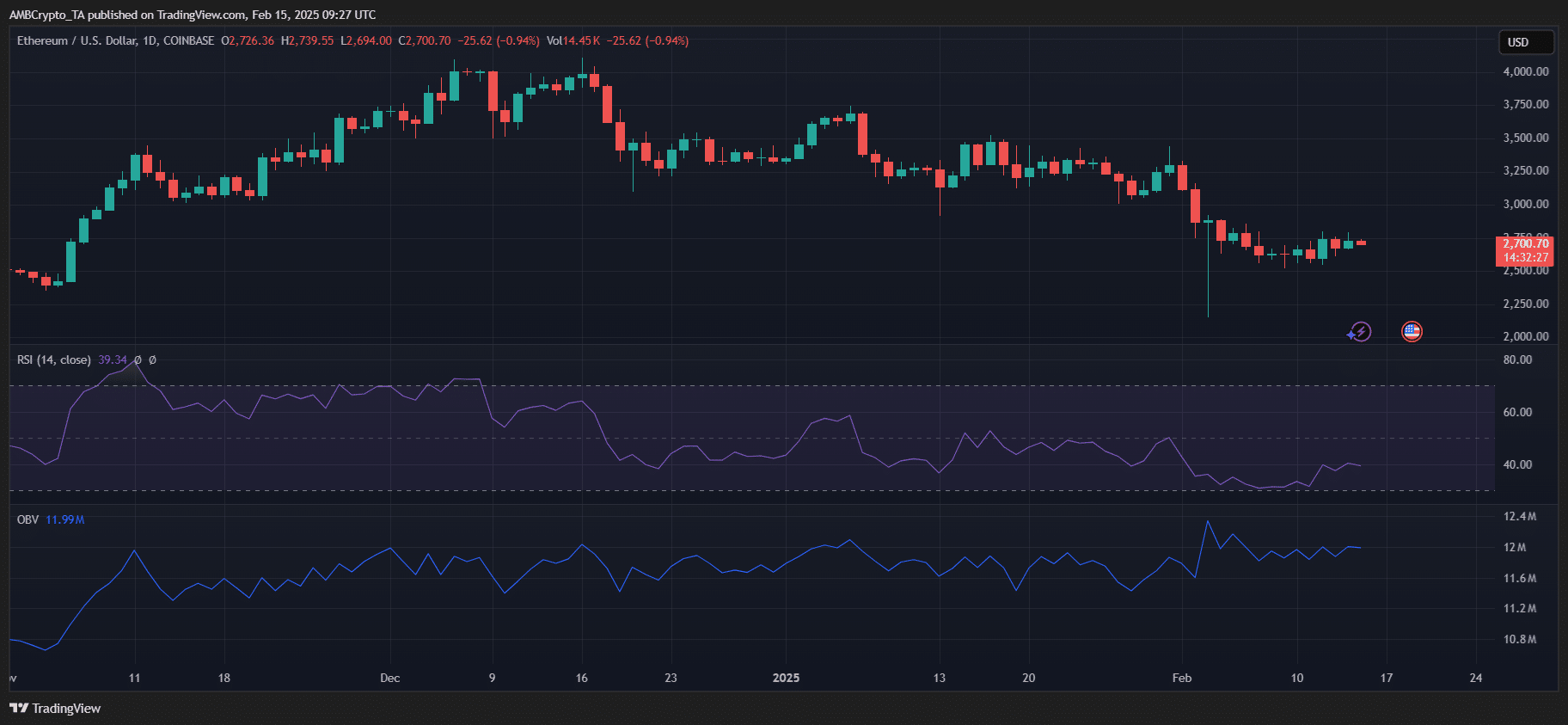Click the 16 date label on time axis
This screenshot has height=725, width=1568.
(581, 678)
